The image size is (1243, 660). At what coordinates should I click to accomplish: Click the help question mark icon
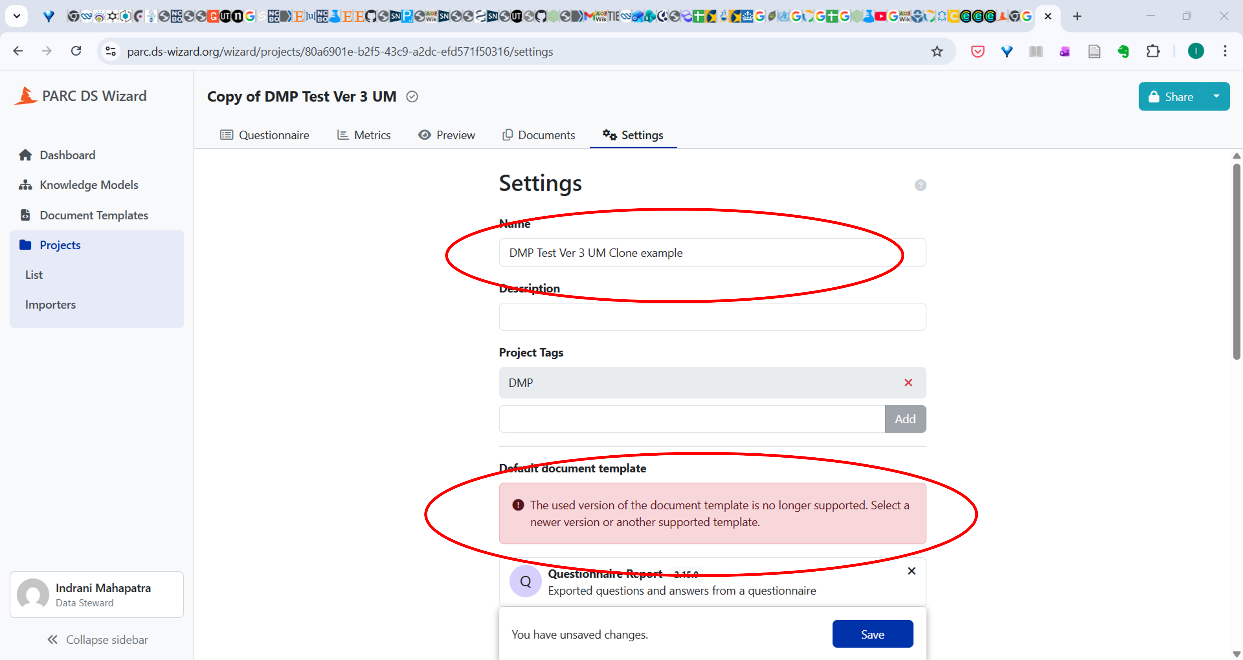pyautogui.click(x=920, y=185)
